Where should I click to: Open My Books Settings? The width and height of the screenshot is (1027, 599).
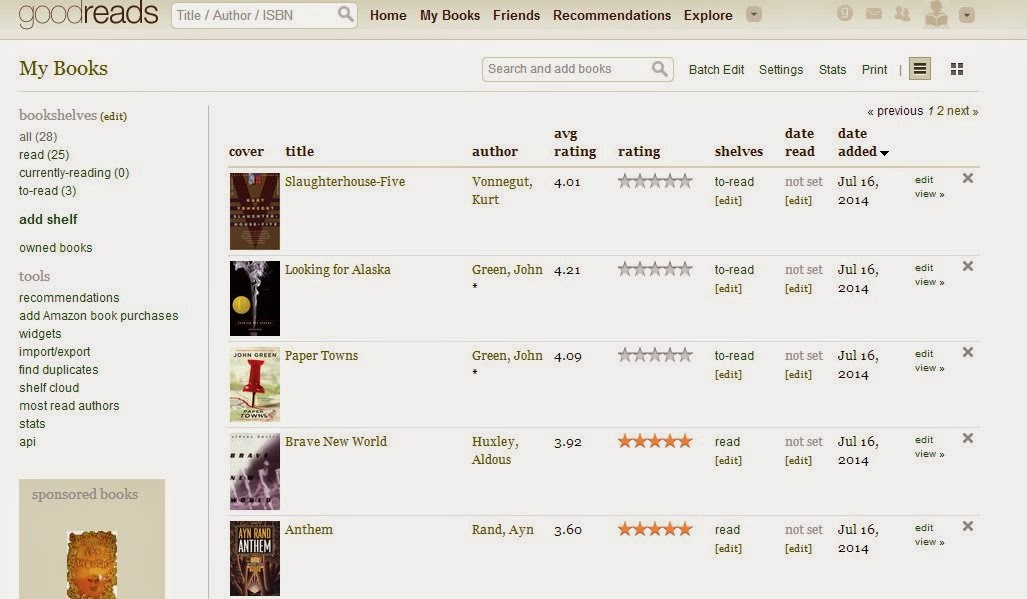(781, 69)
